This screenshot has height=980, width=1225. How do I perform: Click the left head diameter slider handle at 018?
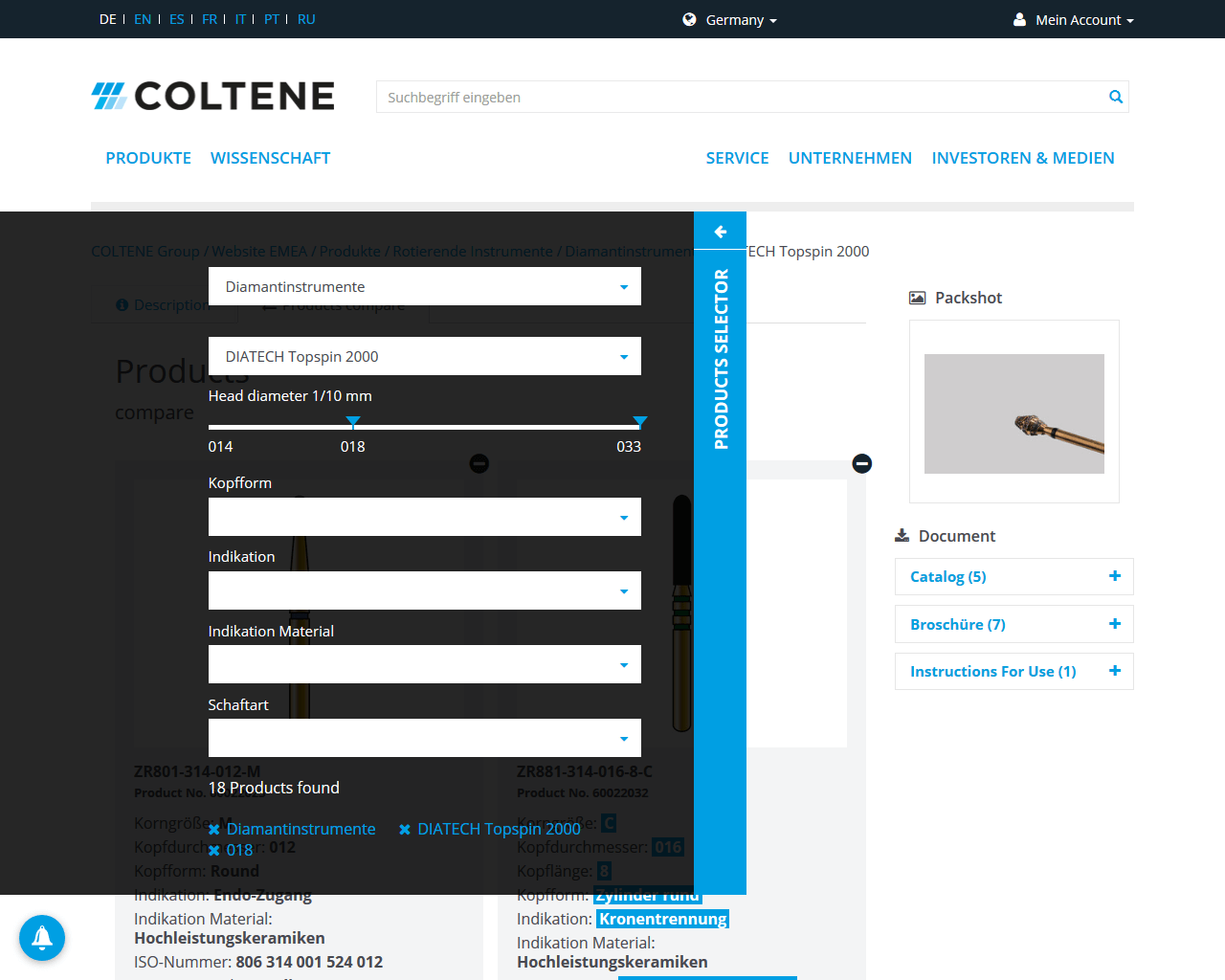[x=353, y=422]
